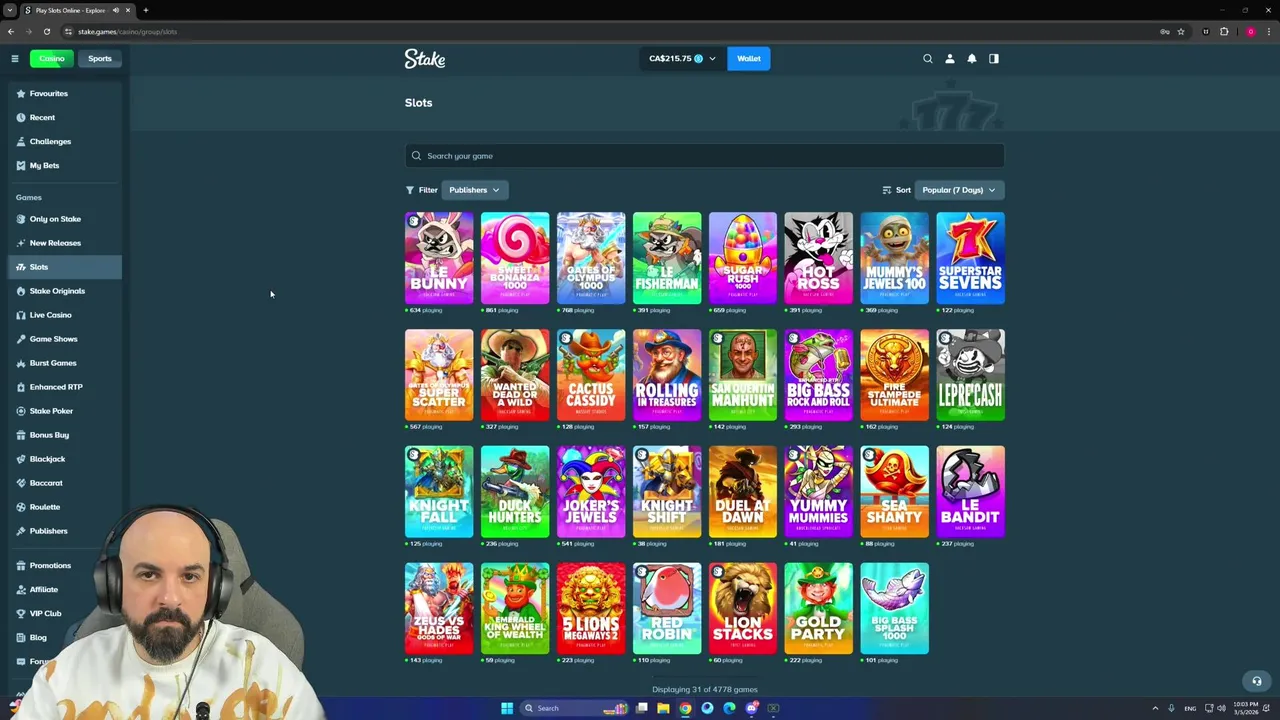1280x720 pixels.
Task: Open the notifications bell icon
Action: tap(972, 59)
